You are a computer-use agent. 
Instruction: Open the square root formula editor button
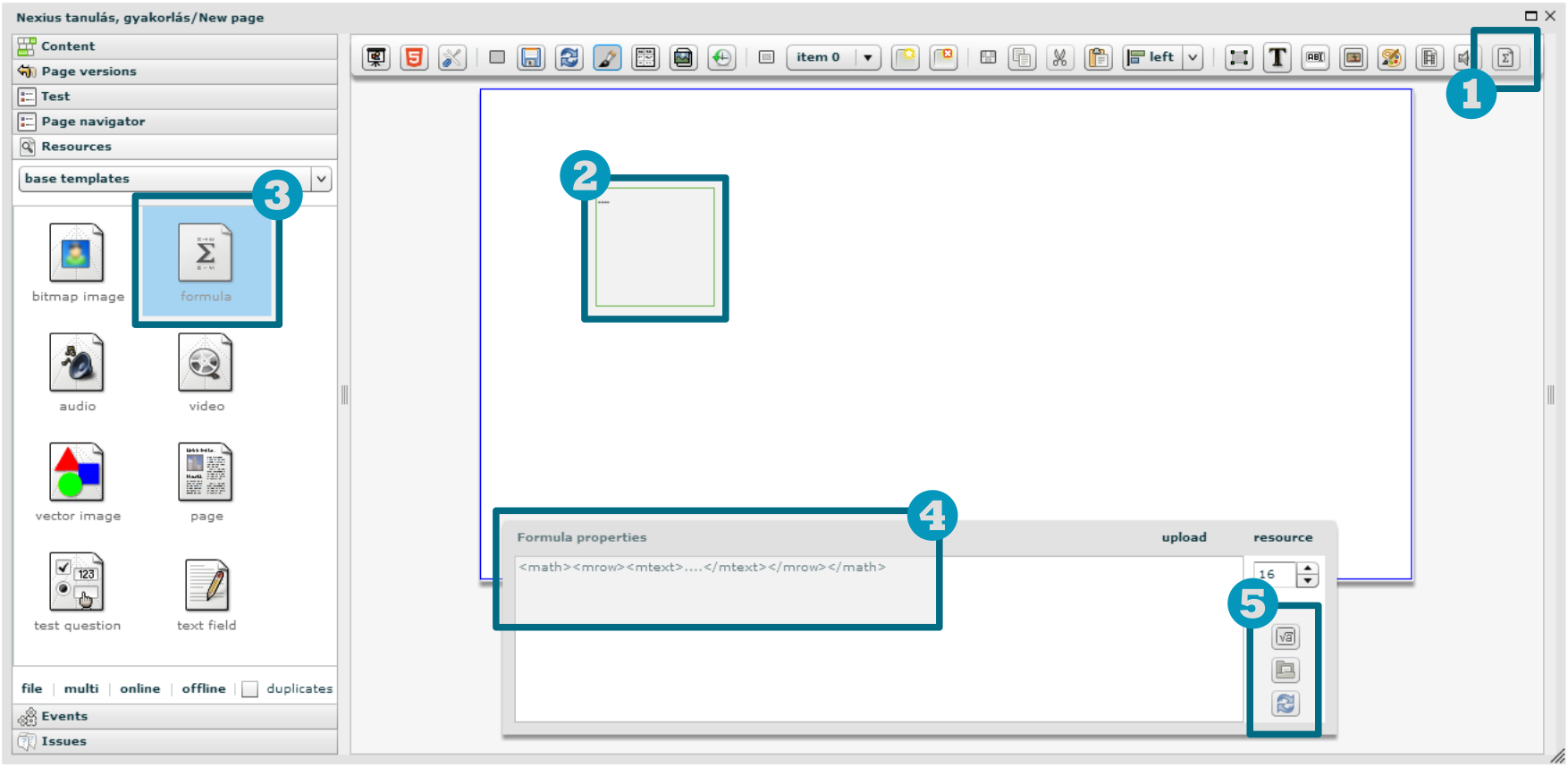1286,637
